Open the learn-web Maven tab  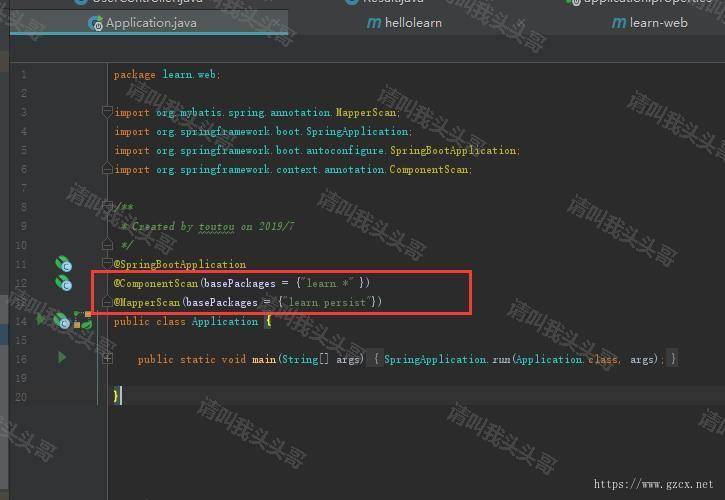point(649,23)
